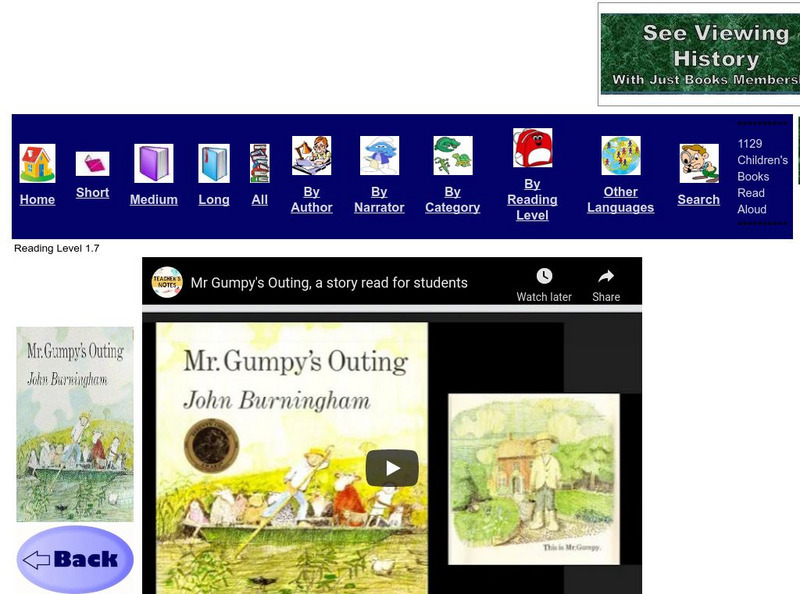Click the Mr. Gumpy's Outing book cover thumbnail
The width and height of the screenshot is (800, 594).
pyautogui.click(x=75, y=424)
